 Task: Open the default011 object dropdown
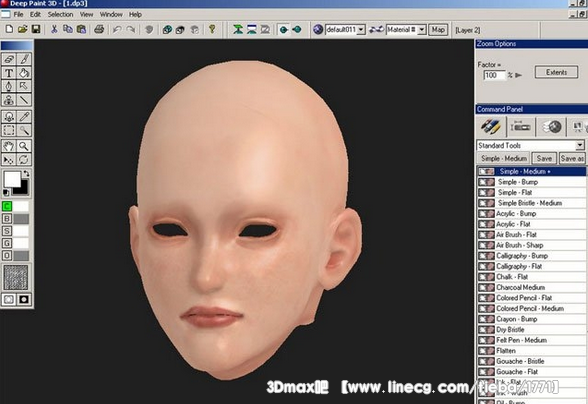click(361, 30)
